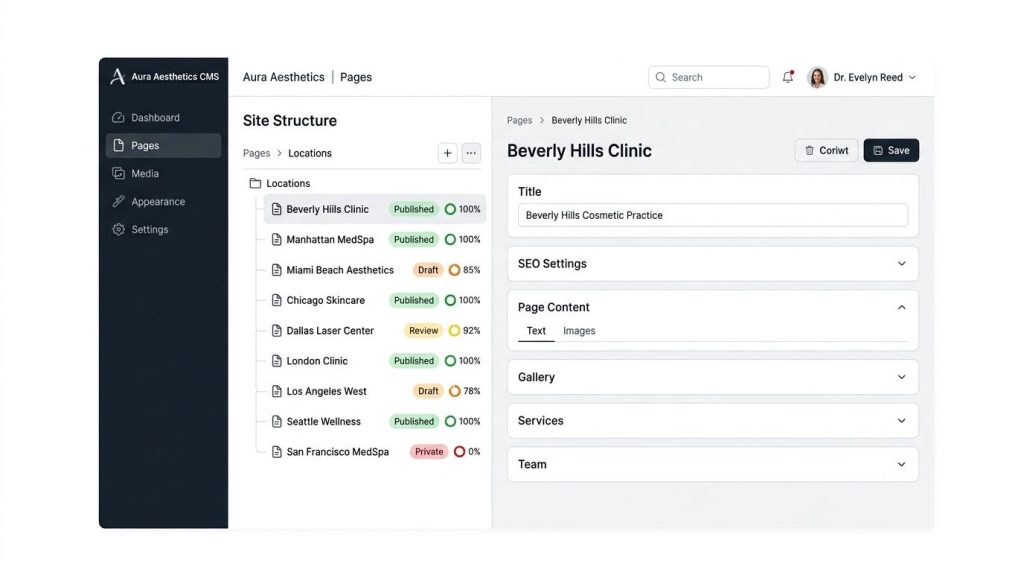Click Private badge on San Francisco MedSpa

(429, 452)
